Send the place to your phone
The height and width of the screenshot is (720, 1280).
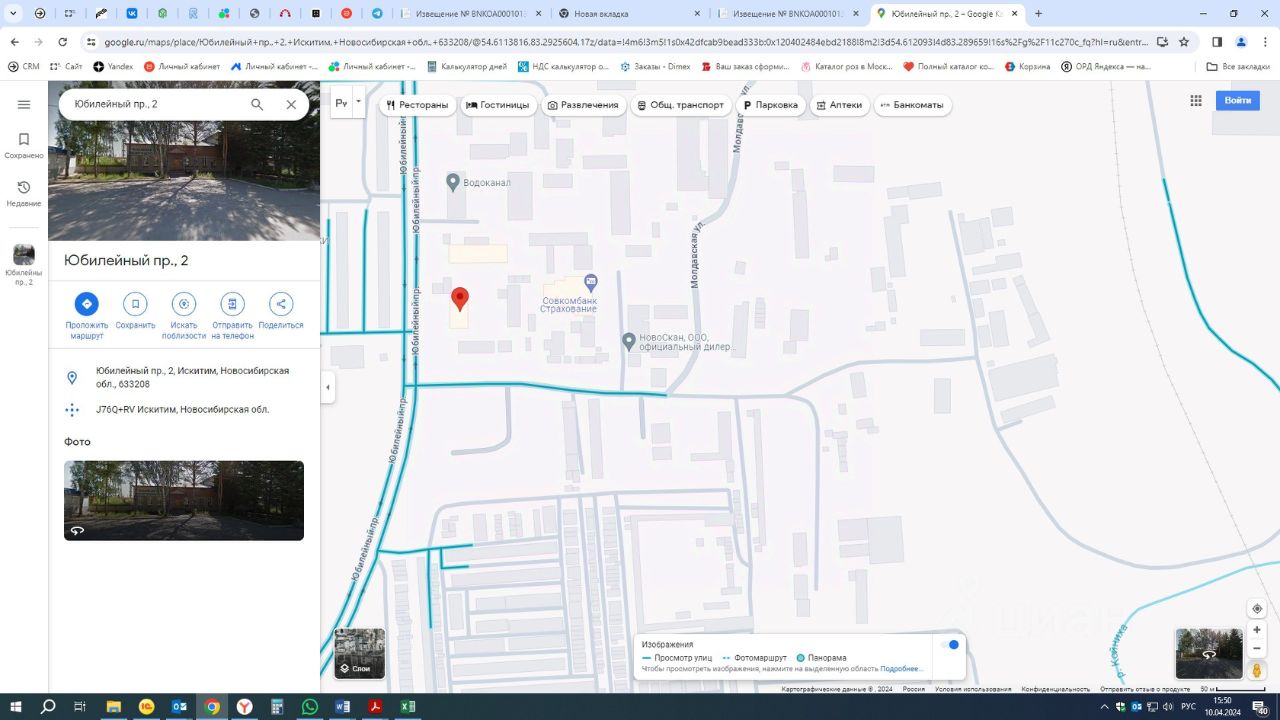click(x=232, y=304)
